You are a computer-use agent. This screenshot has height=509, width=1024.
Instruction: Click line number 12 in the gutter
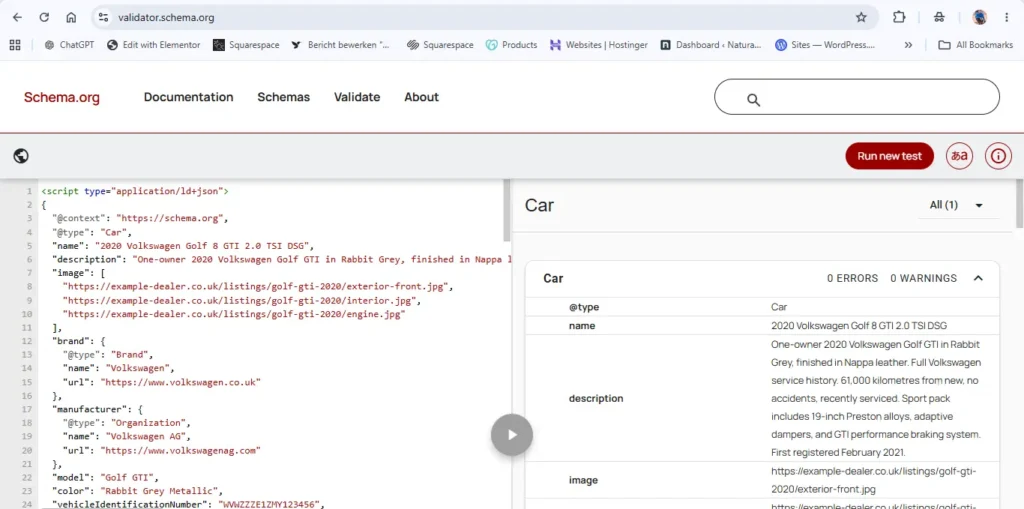tap(27, 341)
